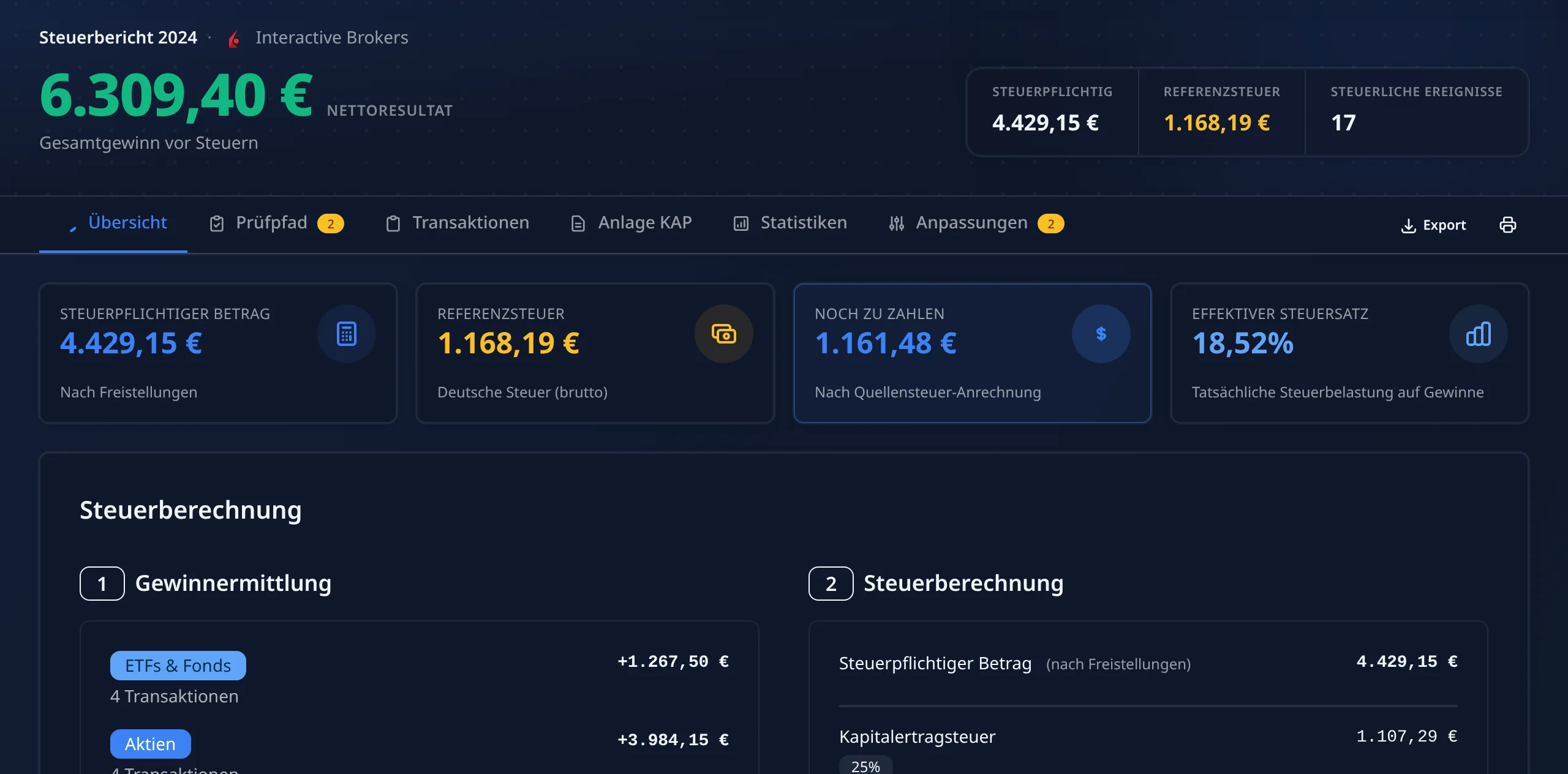Click the '4 Transaktionen' text under ETFs & Fonds

[175, 697]
